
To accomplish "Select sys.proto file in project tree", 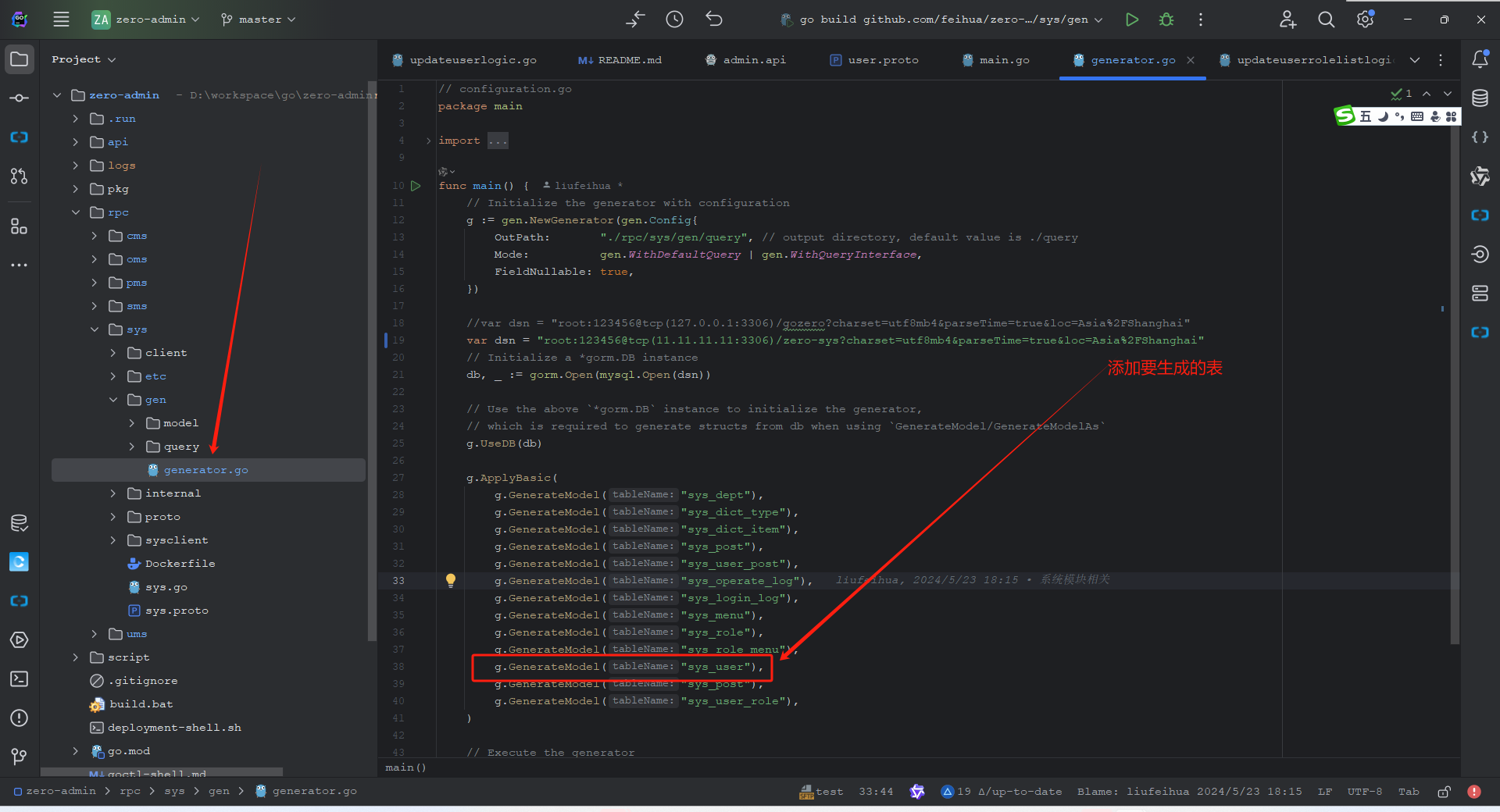I will tap(177, 611).
